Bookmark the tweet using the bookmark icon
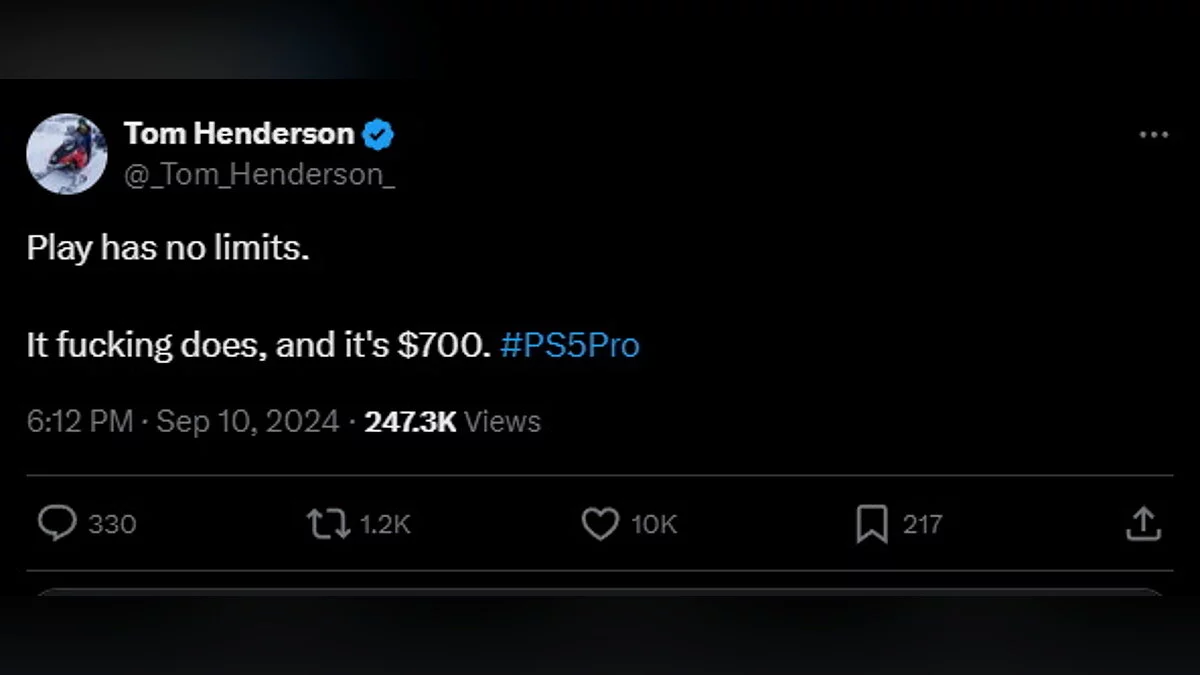This screenshot has height=675, width=1200. [872, 524]
